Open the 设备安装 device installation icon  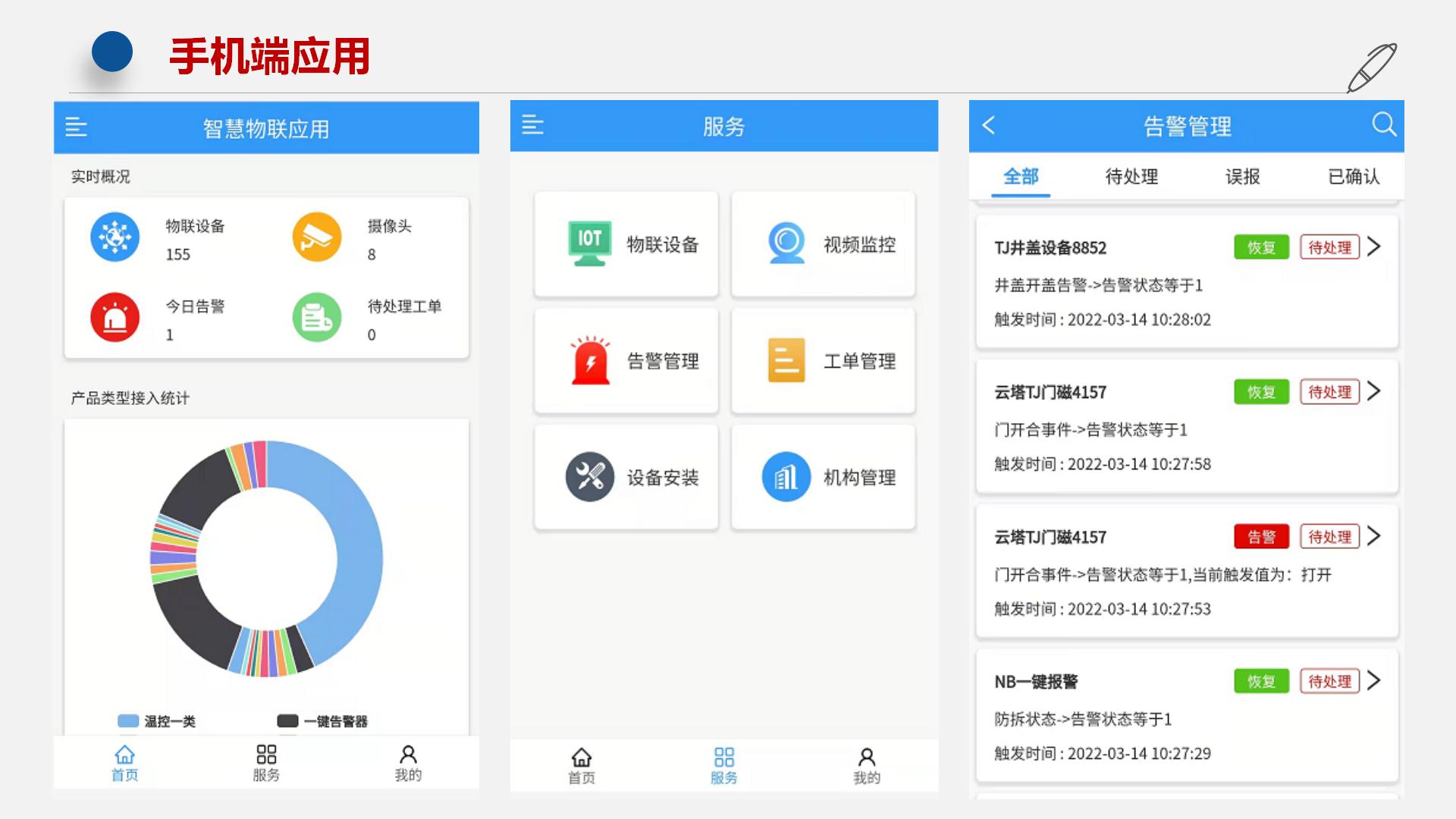coord(625,478)
